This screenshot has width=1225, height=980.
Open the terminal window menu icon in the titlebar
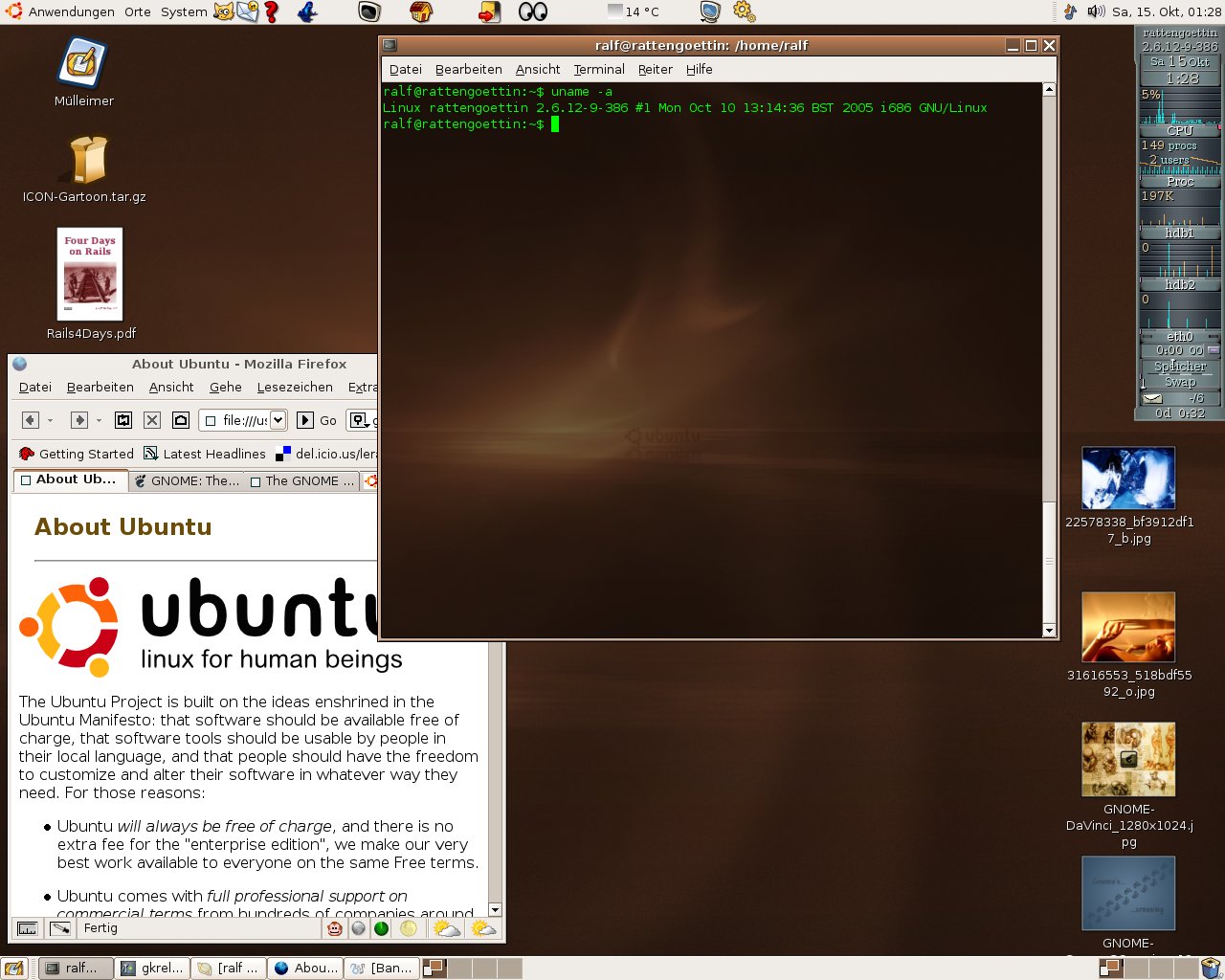(390, 45)
